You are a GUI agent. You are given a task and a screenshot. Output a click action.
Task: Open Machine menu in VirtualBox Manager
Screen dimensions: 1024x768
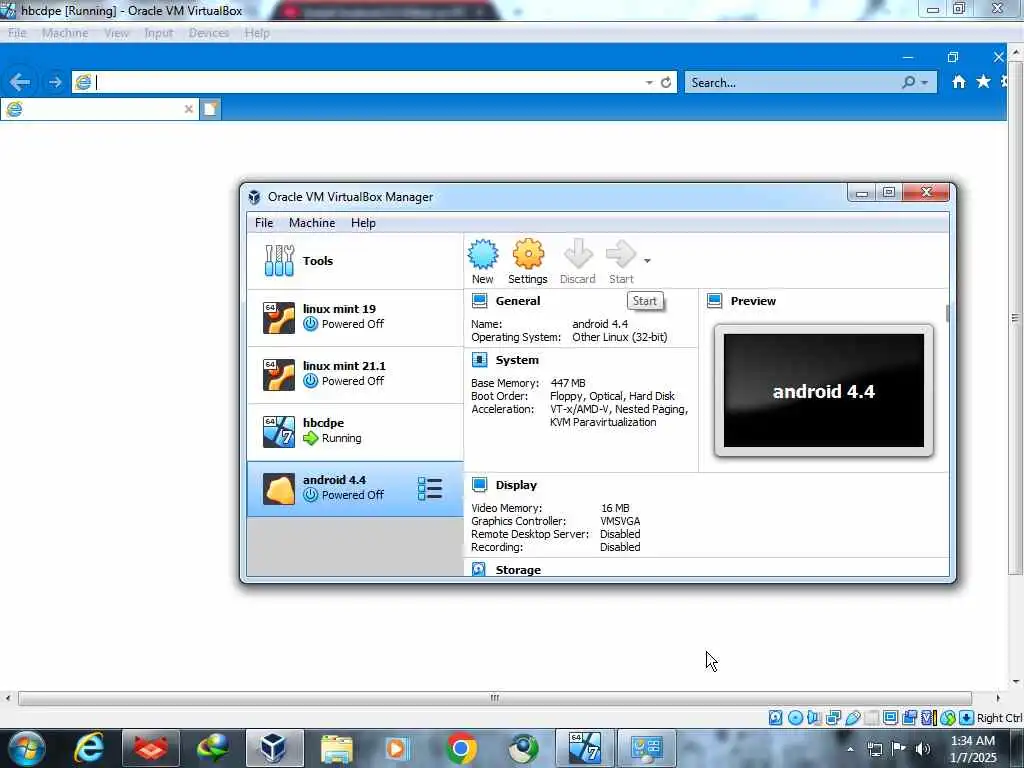tap(312, 223)
